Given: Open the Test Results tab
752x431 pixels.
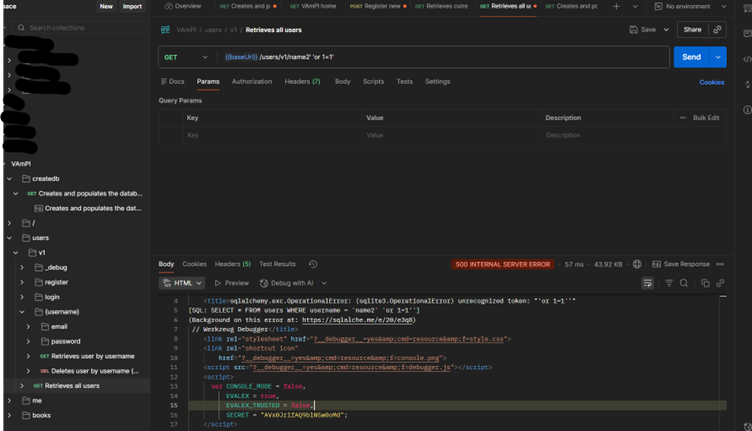Looking at the screenshot, I should [x=277, y=264].
